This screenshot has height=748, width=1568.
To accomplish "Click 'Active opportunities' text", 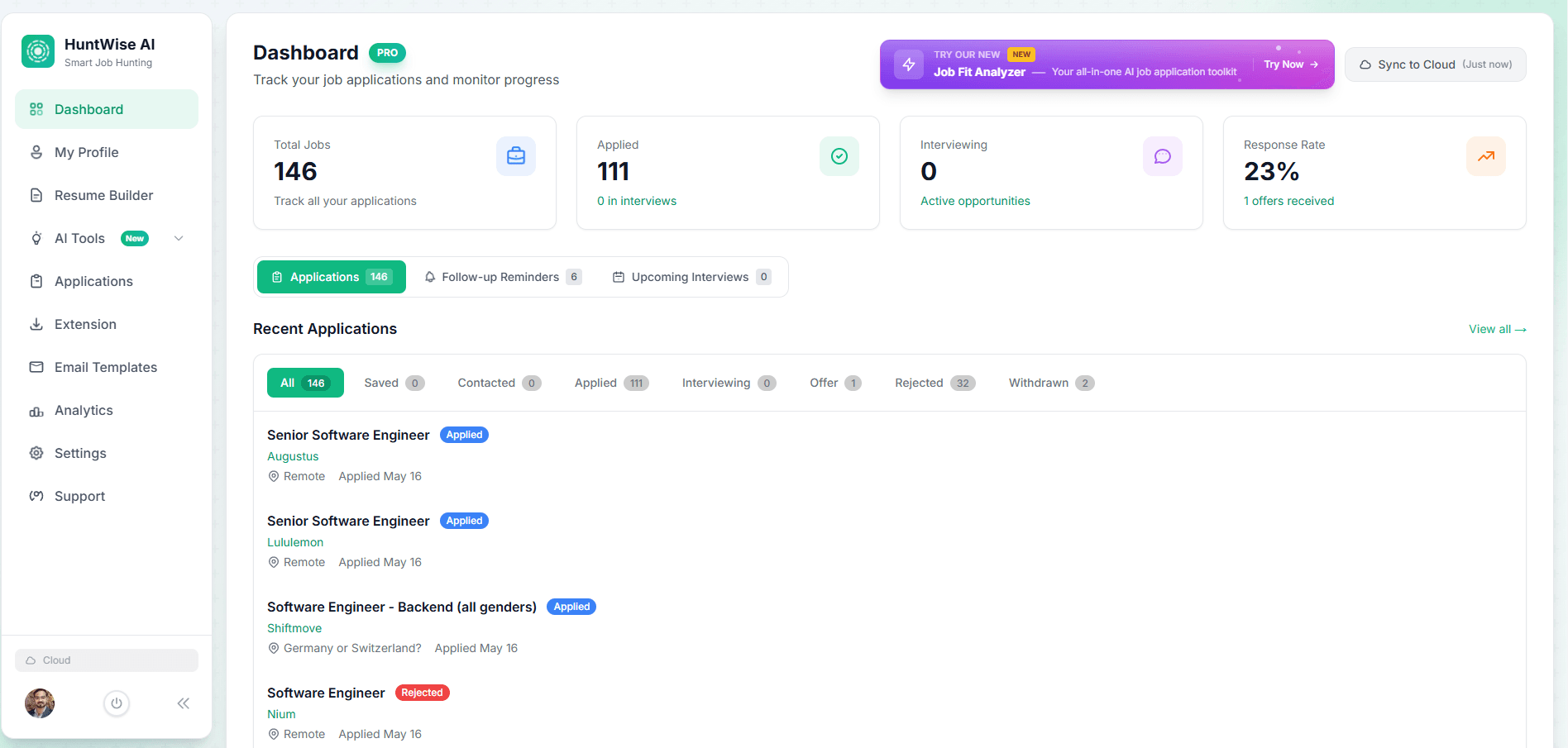I will (975, 201).
